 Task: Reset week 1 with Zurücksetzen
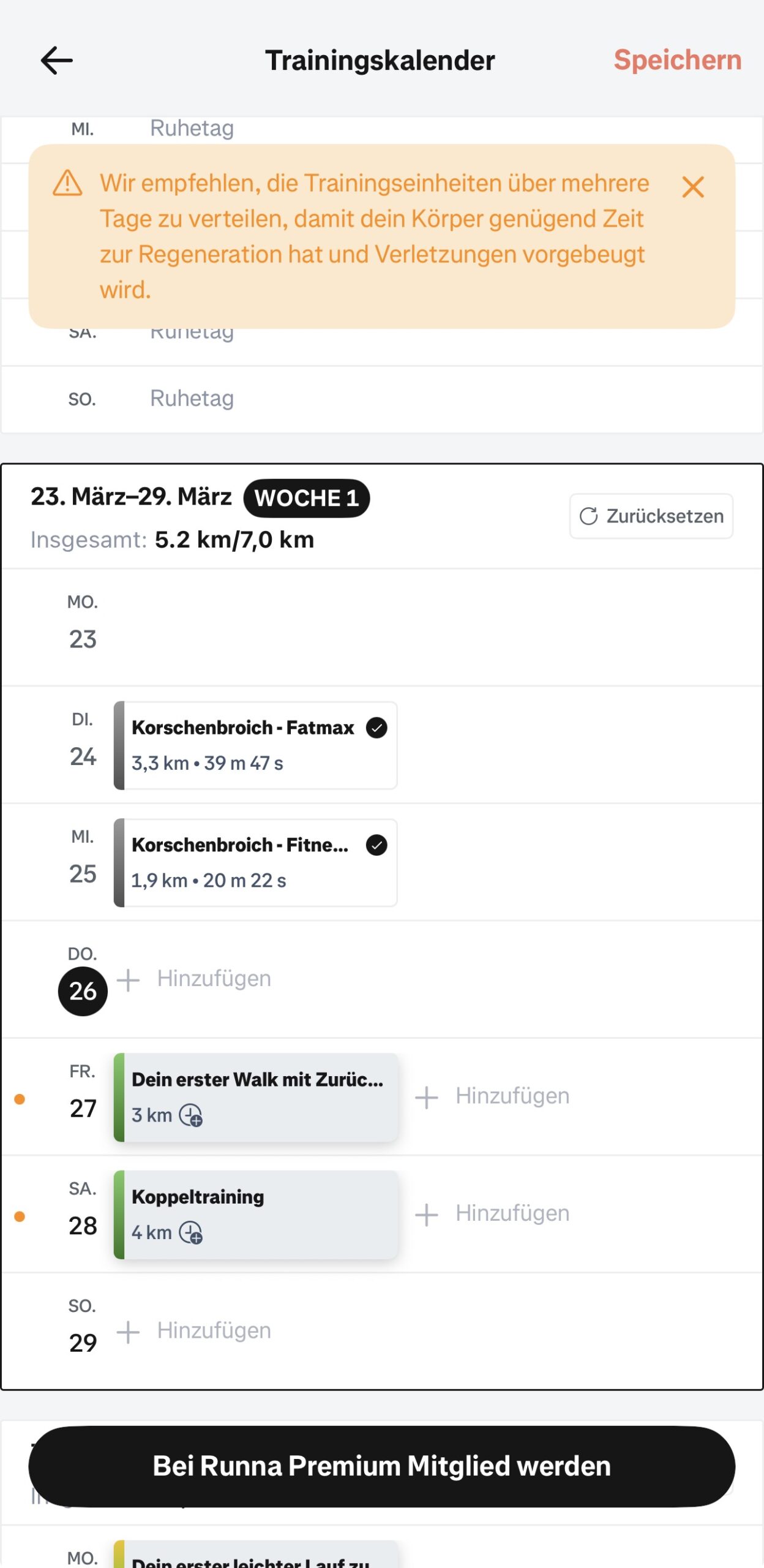(651, 516)
